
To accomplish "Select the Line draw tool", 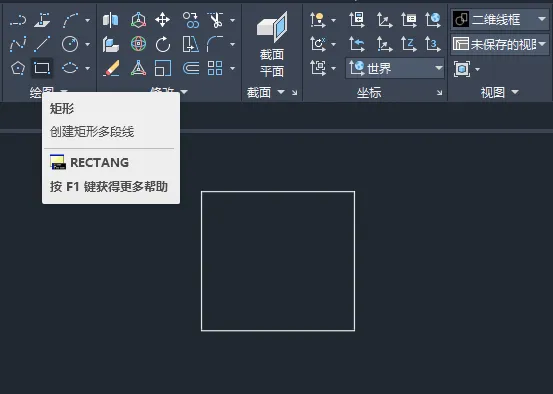I will click(x=42, y=44).
